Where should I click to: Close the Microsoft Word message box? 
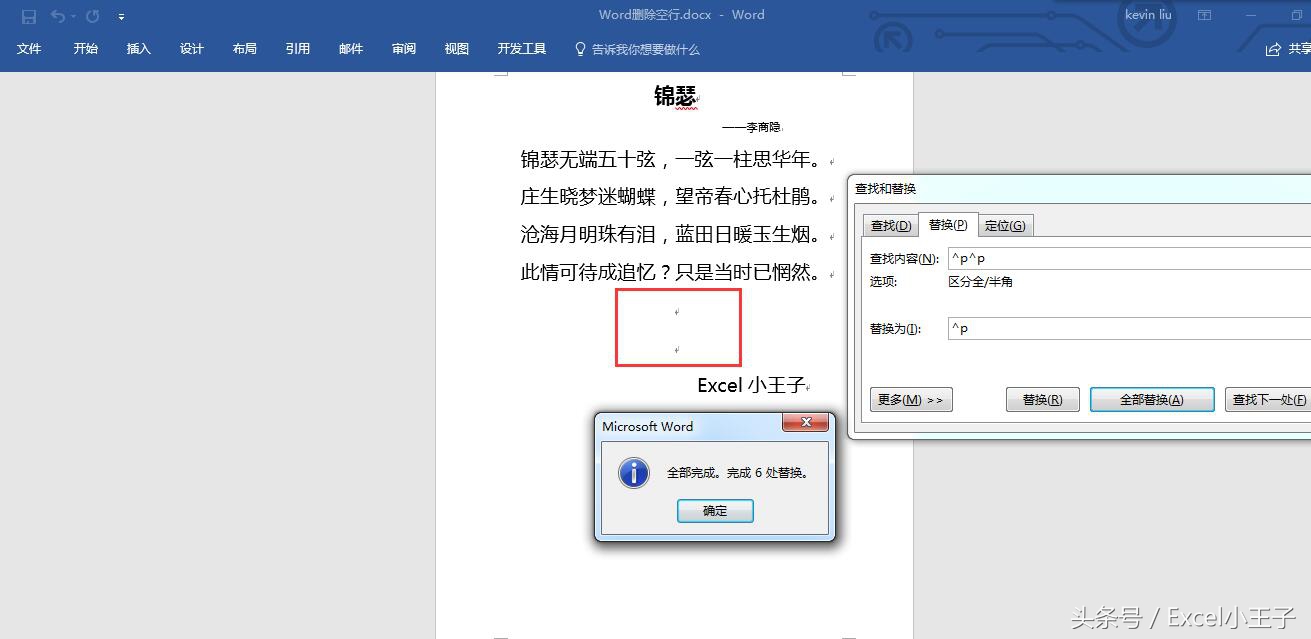click(806, 423)
